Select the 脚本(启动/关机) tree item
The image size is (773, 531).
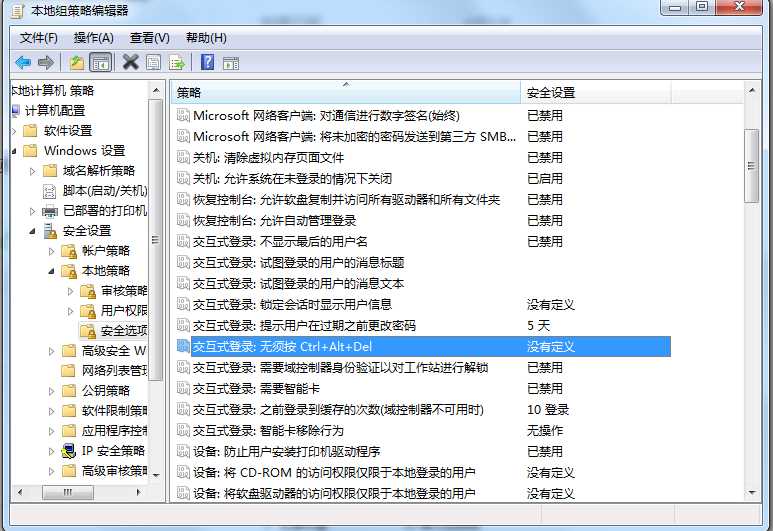coord(105,191)
